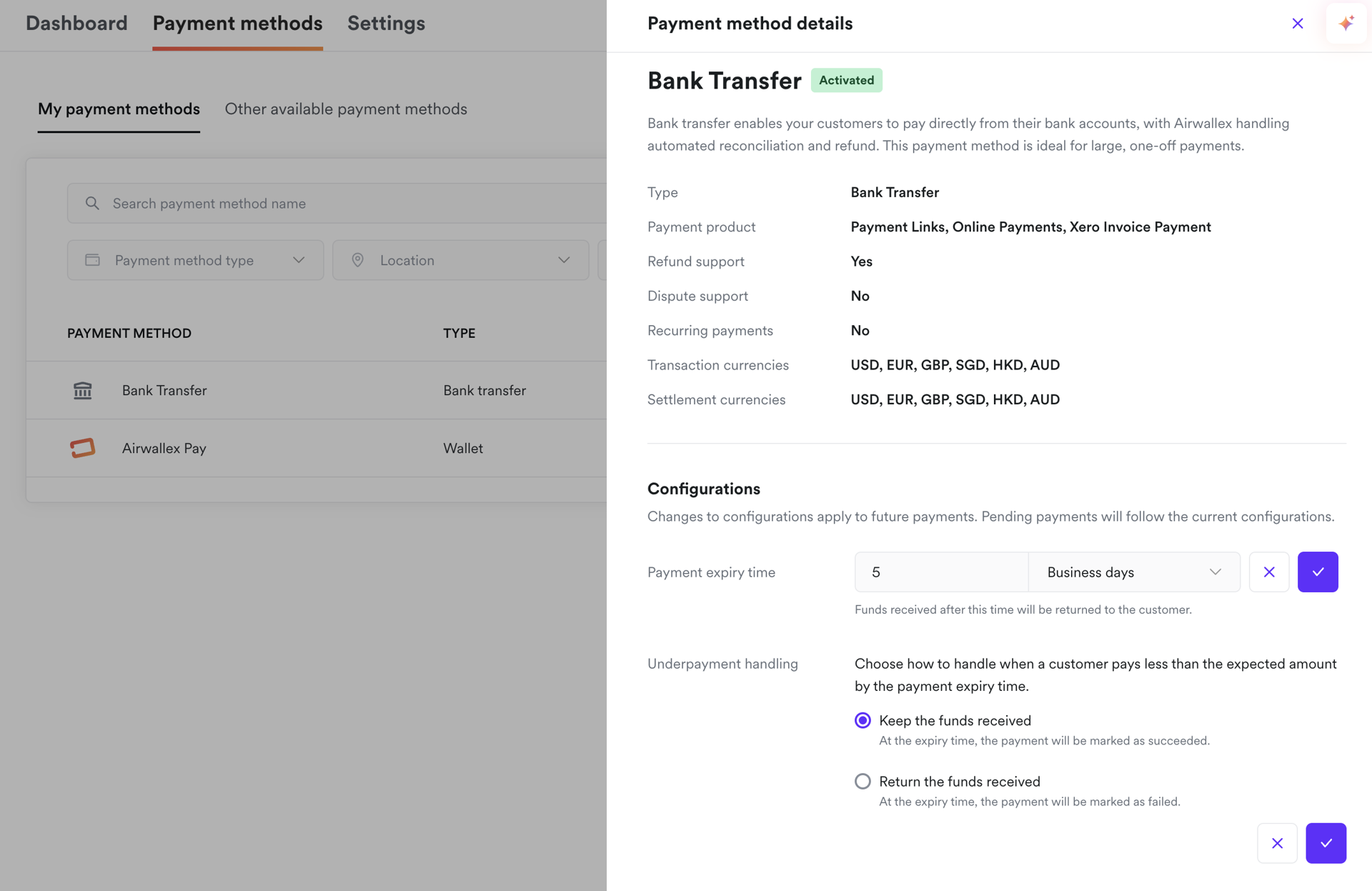The width and height of the screenshot is (1372, 891).
Task: Switch to Other available payment methods tab
Action: [x=346, y=109]
